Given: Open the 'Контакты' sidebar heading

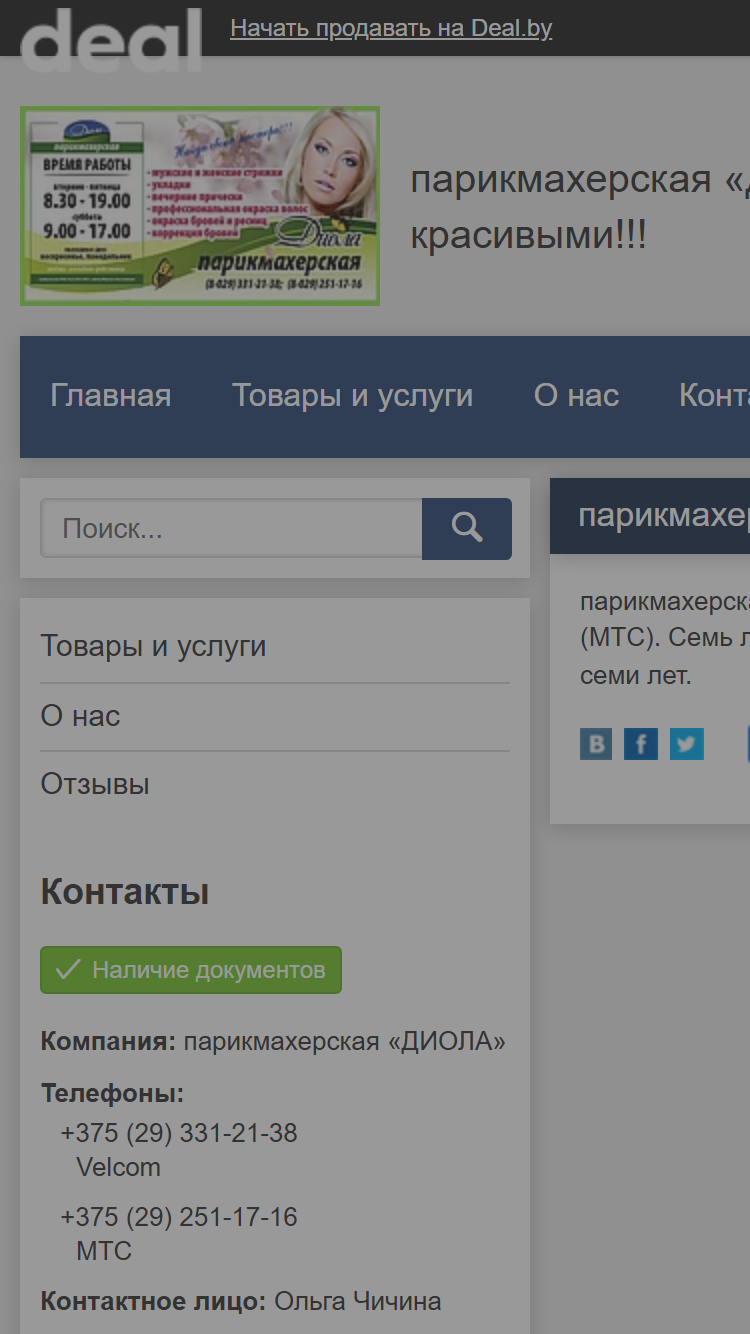Looking at the screenshot, I should [125, 892].
